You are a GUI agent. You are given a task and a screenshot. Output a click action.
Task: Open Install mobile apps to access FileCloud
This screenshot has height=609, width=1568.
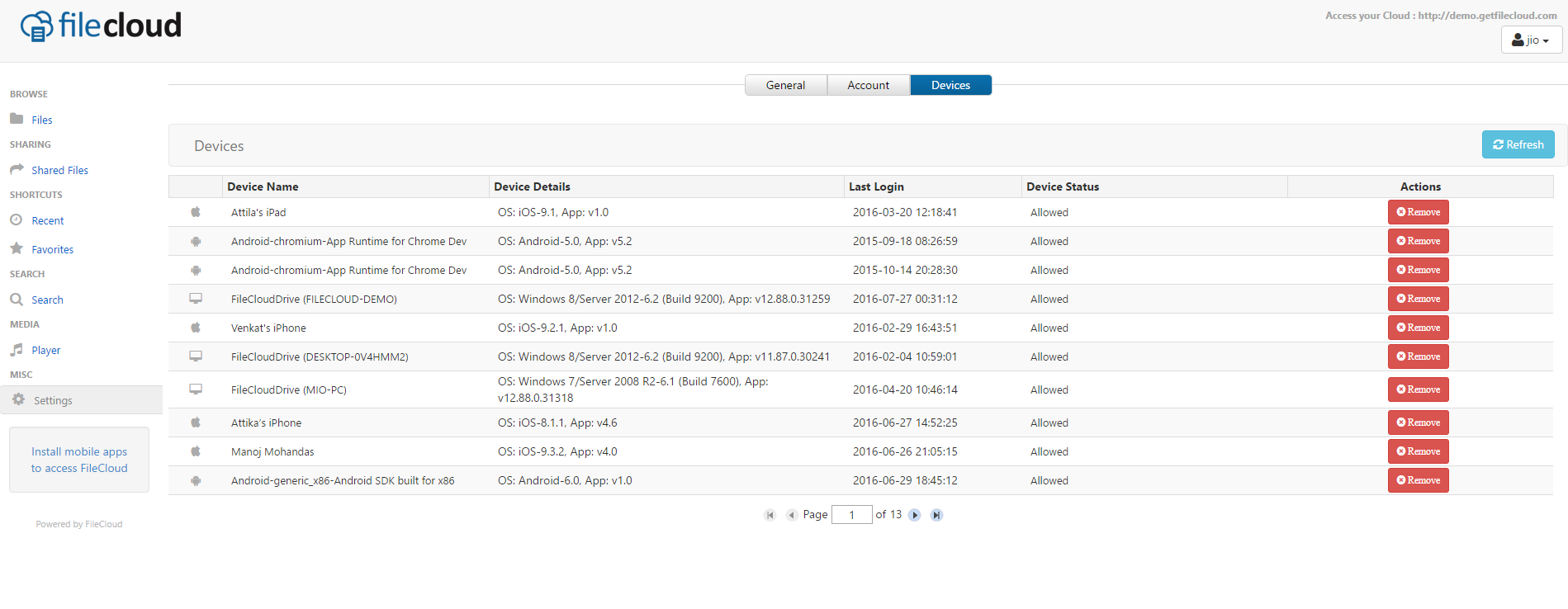pos(79,460)
